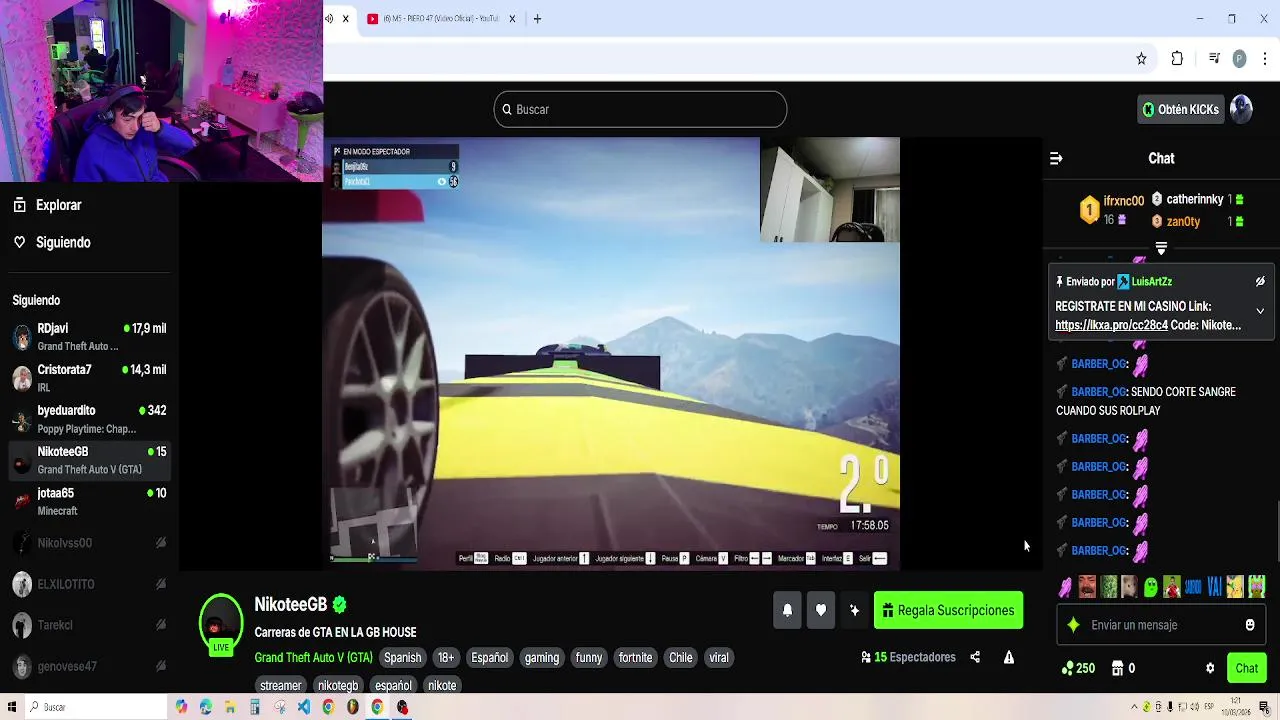Viewport: 1280px width, 720px height.
Task: Open offline channel Tarekcl
Action: pyautogui.click(x=89, y=625)
